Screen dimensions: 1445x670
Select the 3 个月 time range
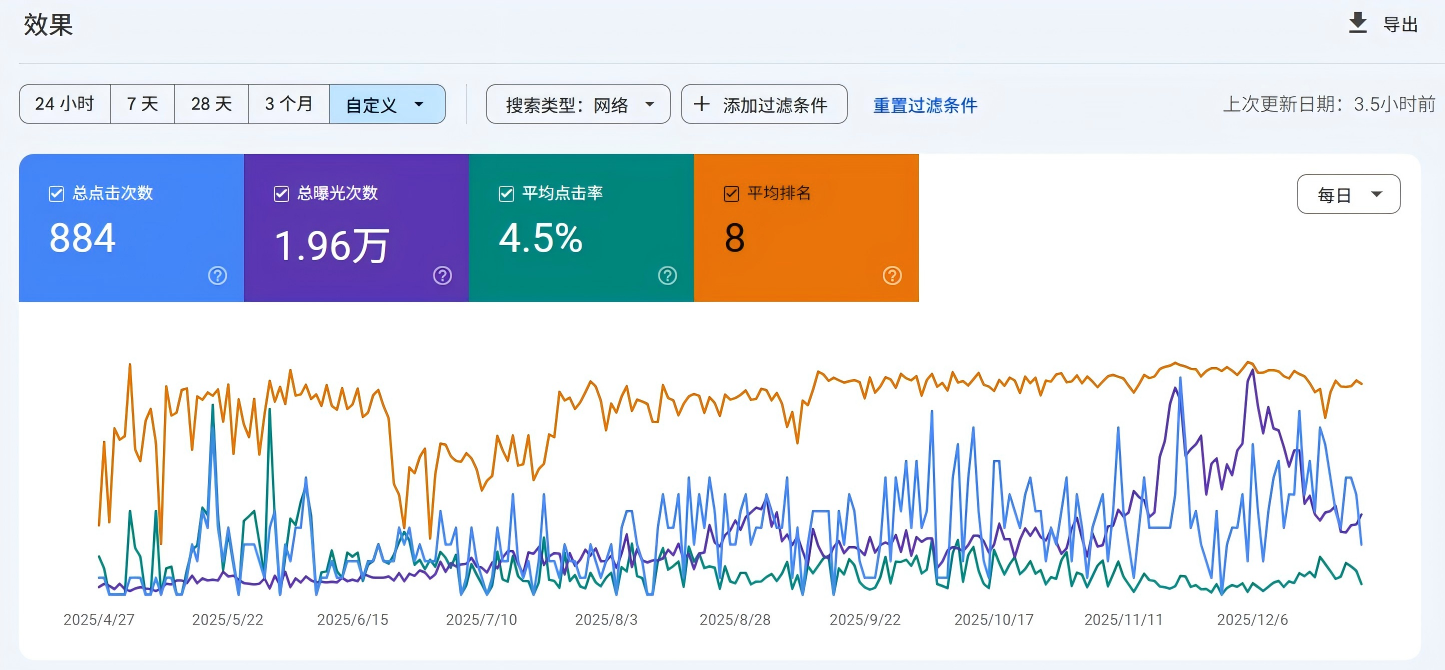tap(288, 104)
